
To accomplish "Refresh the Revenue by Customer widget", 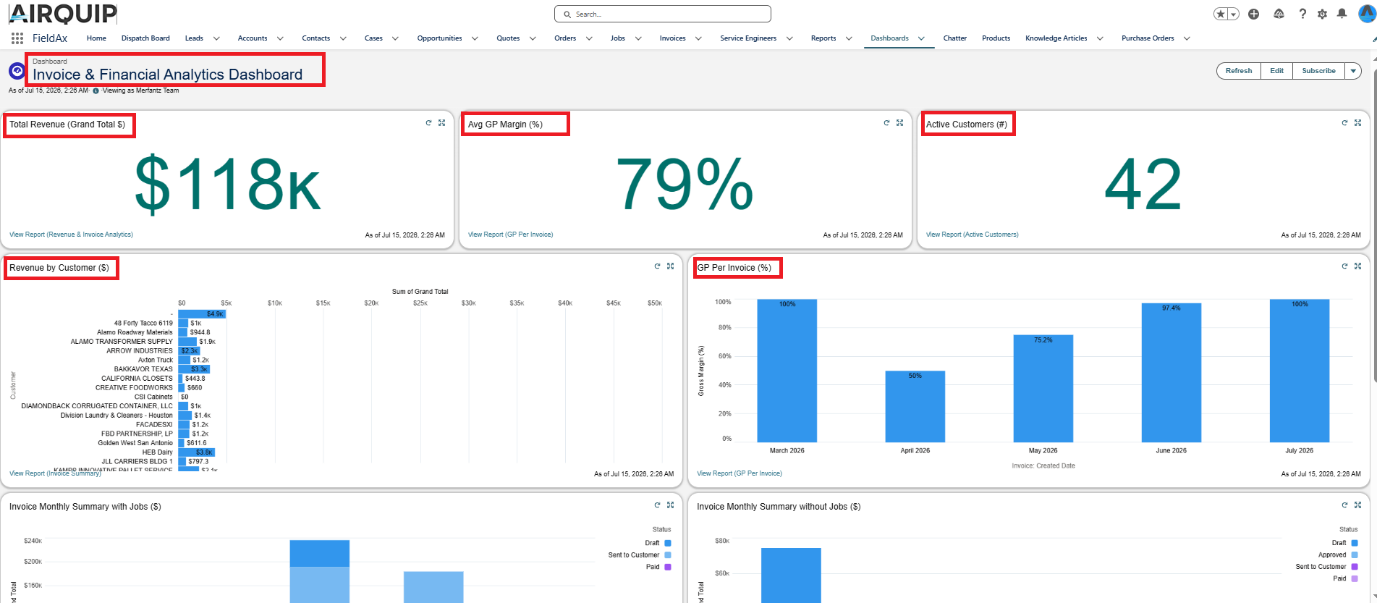I will (657, 266).
